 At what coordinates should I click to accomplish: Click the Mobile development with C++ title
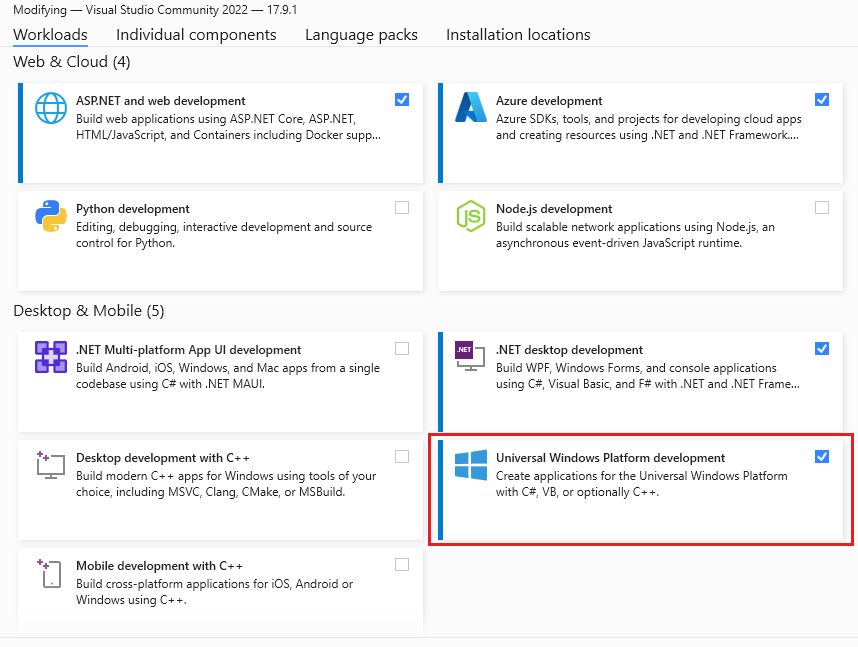tap(159, 565)
